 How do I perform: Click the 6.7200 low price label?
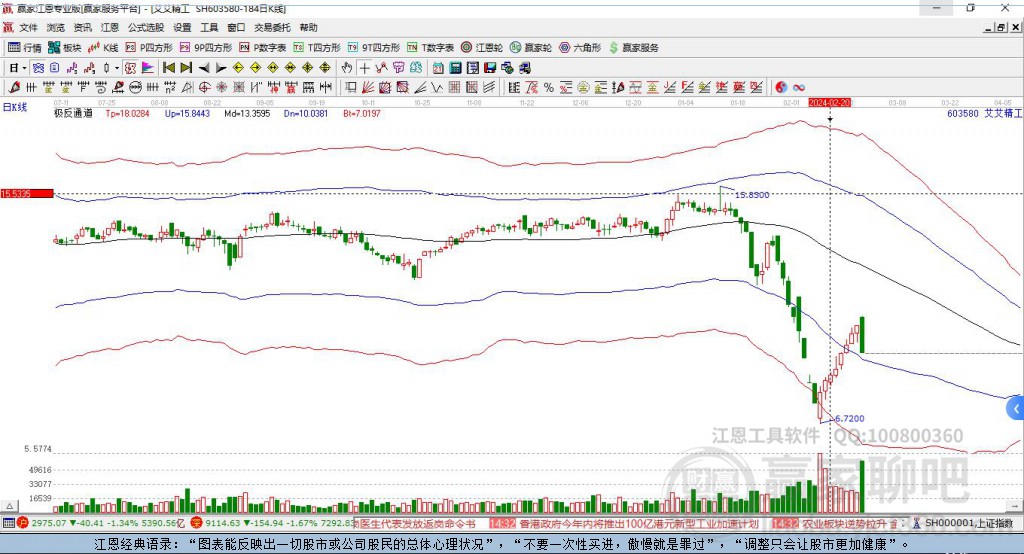pyautogui.click(x=850, y=419)
